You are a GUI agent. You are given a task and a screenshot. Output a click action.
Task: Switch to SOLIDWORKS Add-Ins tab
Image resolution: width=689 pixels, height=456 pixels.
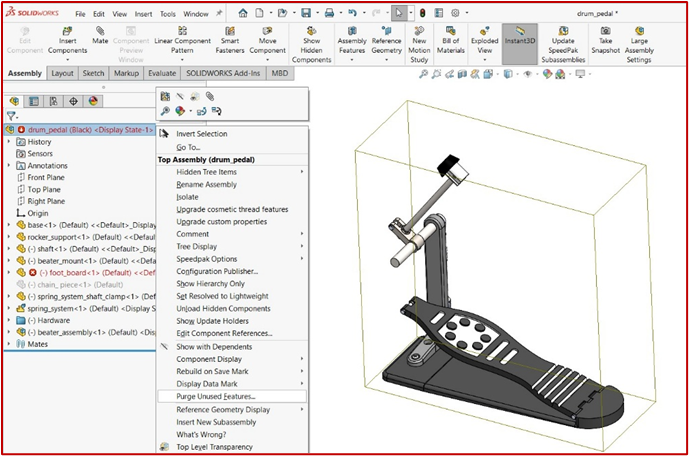pos(223,73)
